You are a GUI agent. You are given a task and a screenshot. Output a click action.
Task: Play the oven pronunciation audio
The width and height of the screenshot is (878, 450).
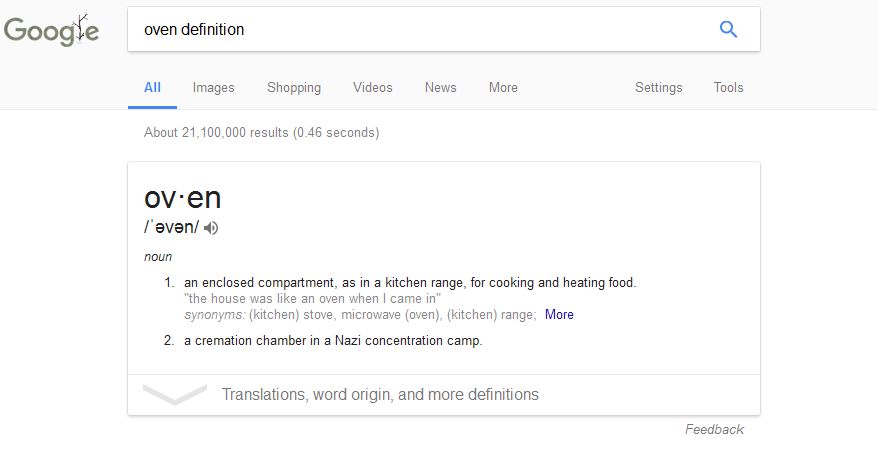[x=211, y=228]
